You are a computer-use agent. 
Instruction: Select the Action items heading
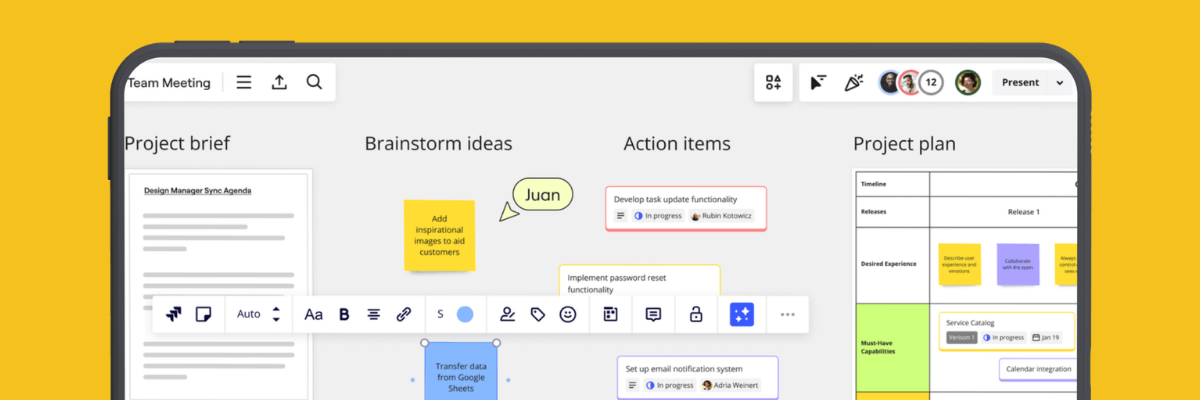click(677, 144)
